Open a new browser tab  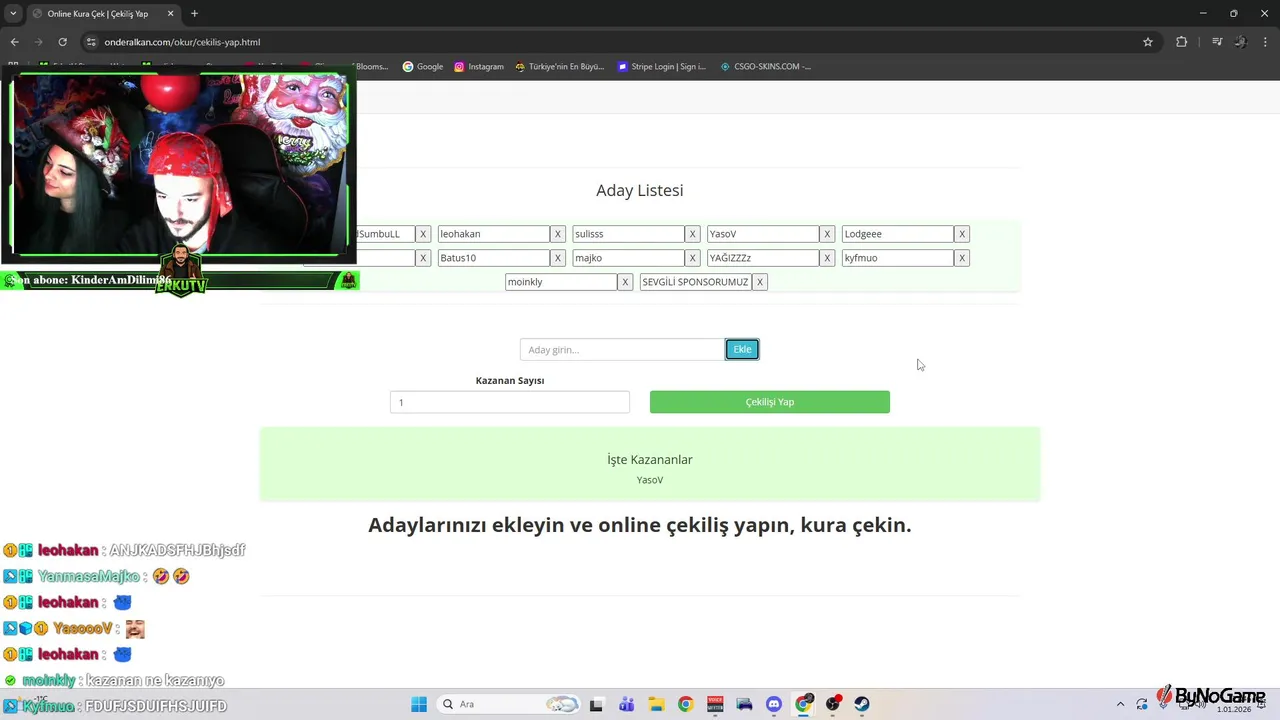point(194,14)
